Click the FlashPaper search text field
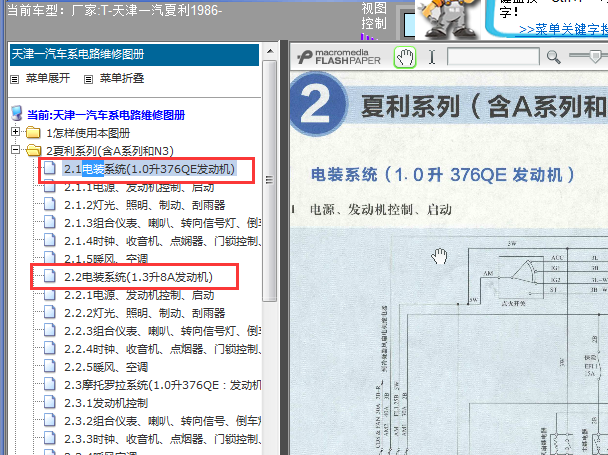 click(x=493, y=57)
